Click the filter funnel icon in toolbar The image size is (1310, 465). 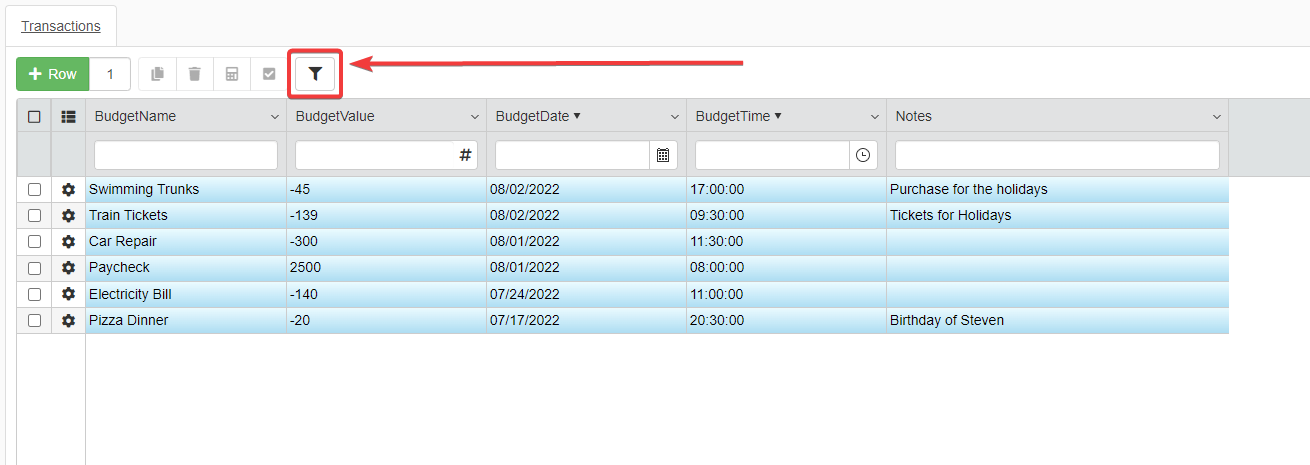point(315,74)
